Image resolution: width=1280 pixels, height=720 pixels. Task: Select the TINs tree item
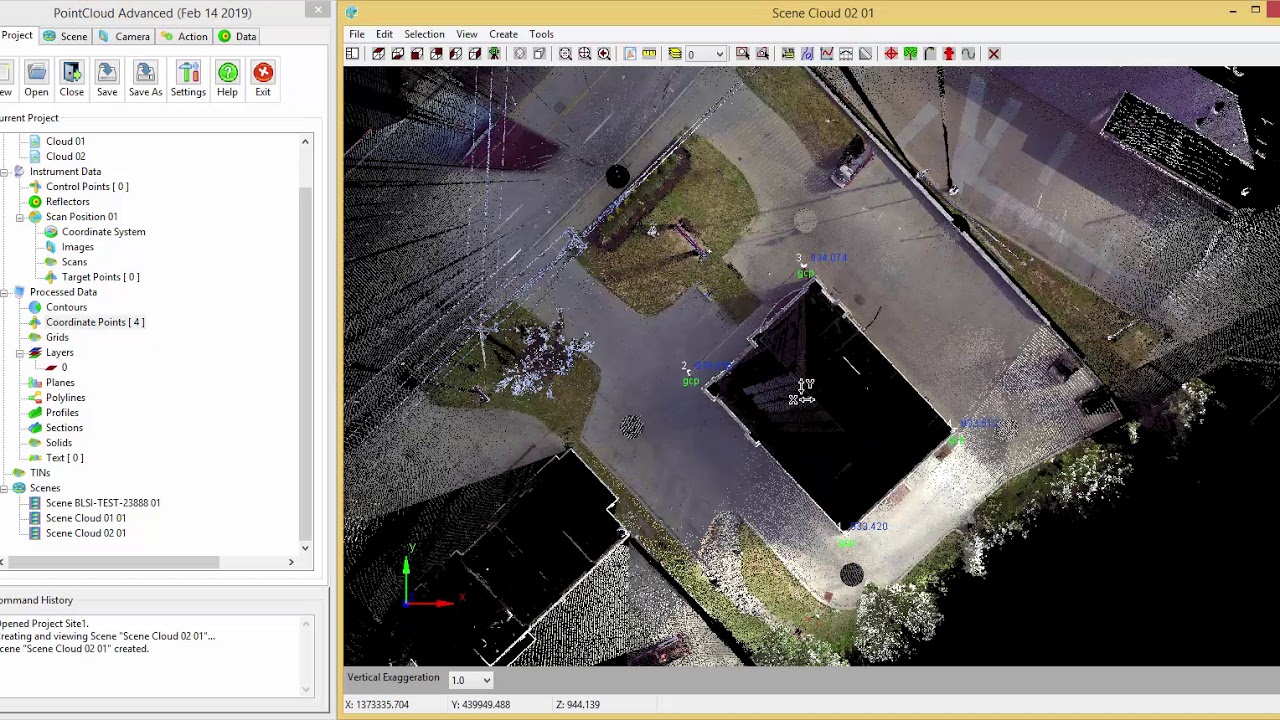pyautogui.click(x=40, y=473)
